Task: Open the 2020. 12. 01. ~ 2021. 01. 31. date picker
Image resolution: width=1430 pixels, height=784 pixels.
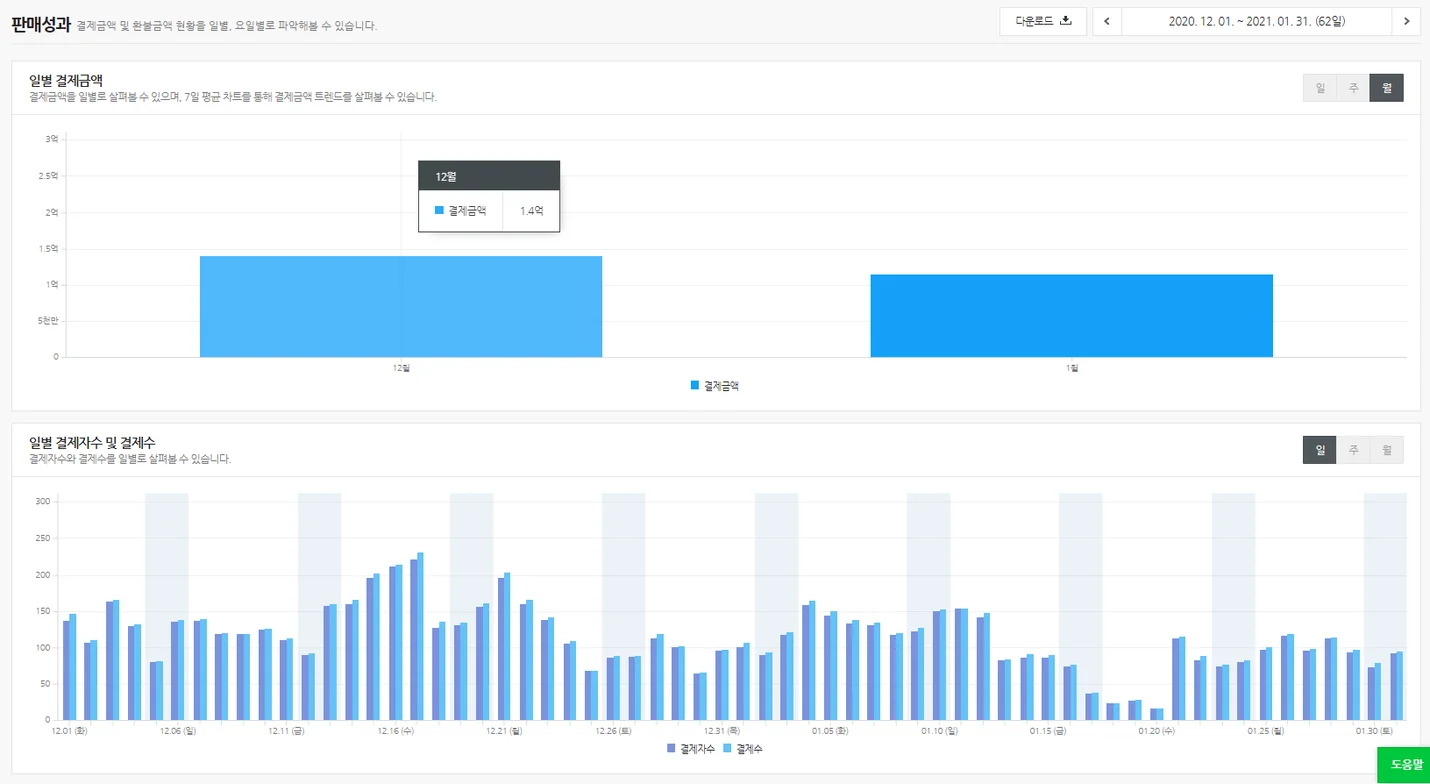Action: [1256, 21]
